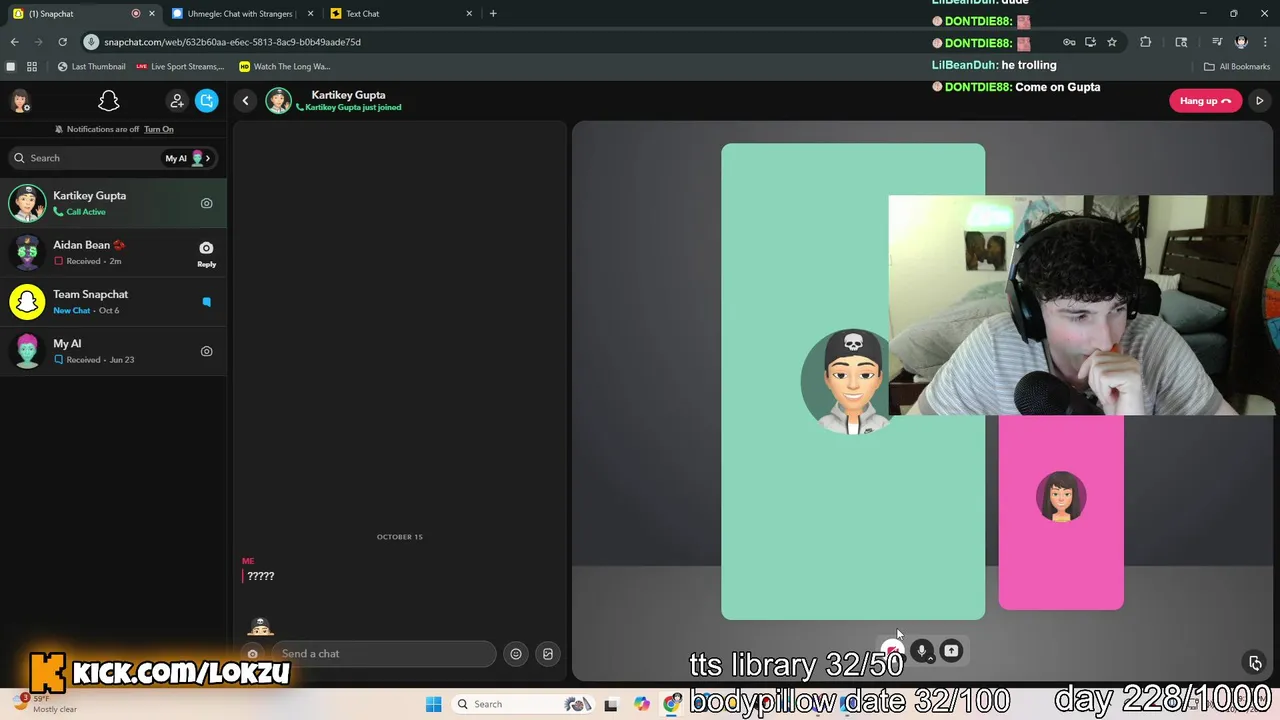1280x720 pixels.
Task: Open Team Snapchat chat
Action: coord(113,301)
